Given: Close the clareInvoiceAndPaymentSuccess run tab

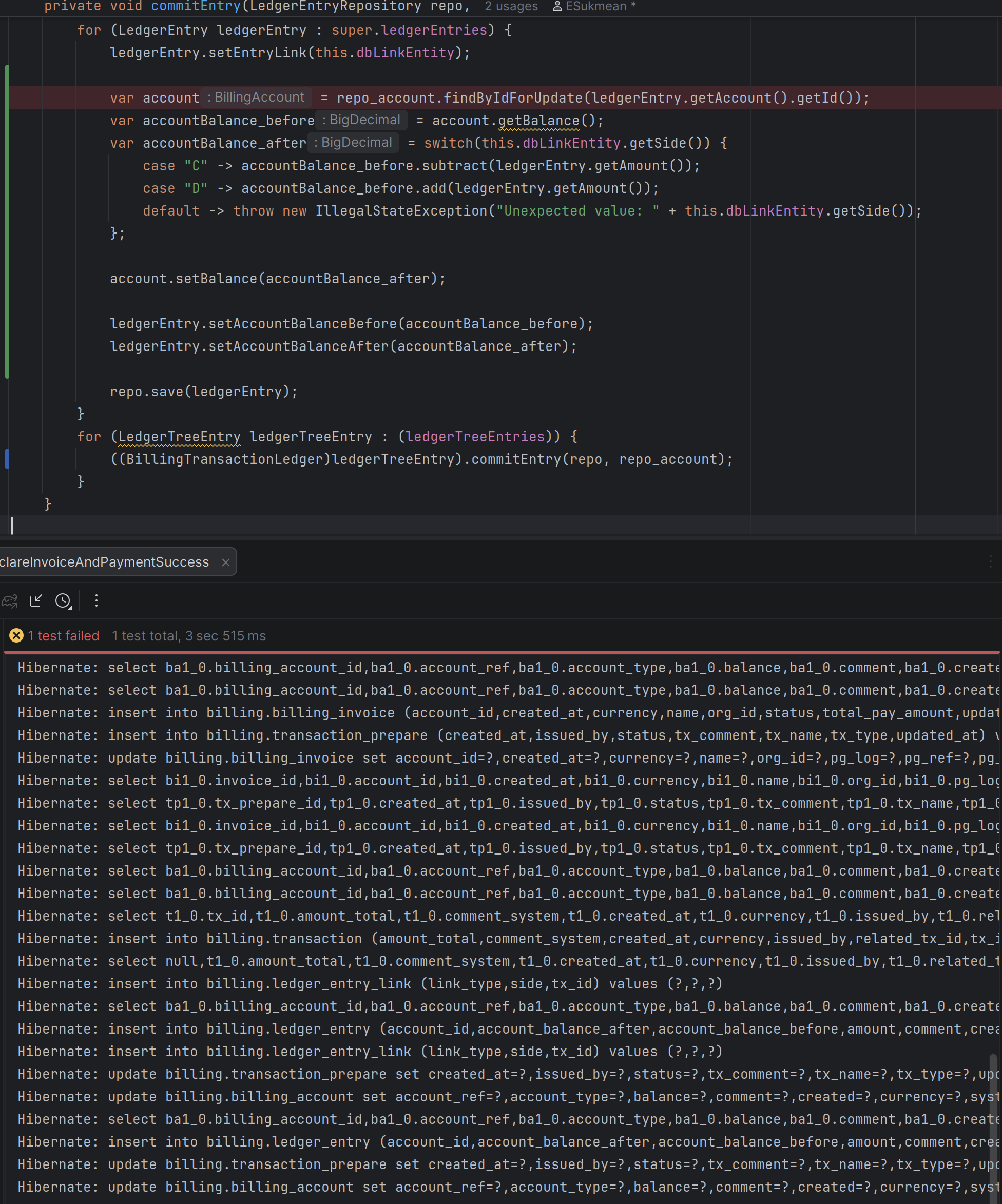Looking at the screenshot, I should [225, 562].
